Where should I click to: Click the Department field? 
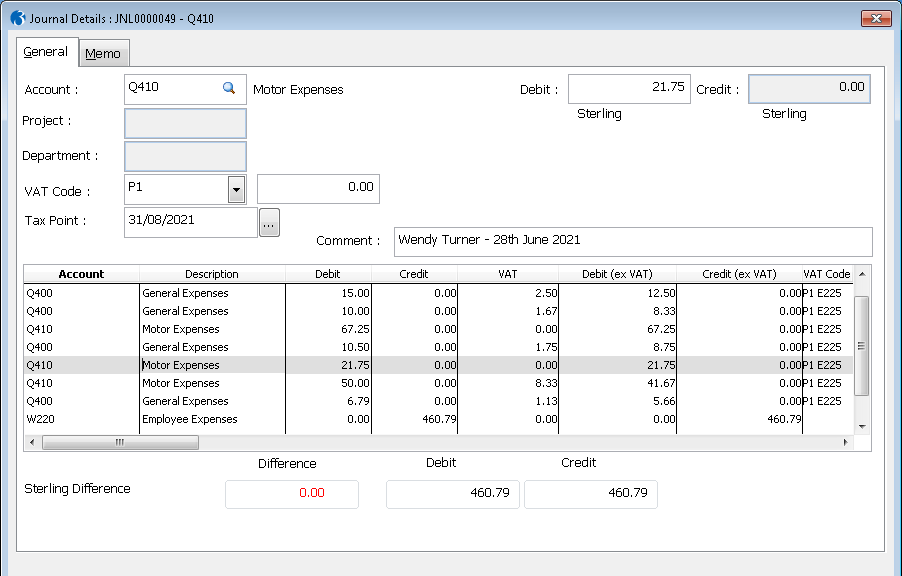pyautogui.click(x=185, y=157)
